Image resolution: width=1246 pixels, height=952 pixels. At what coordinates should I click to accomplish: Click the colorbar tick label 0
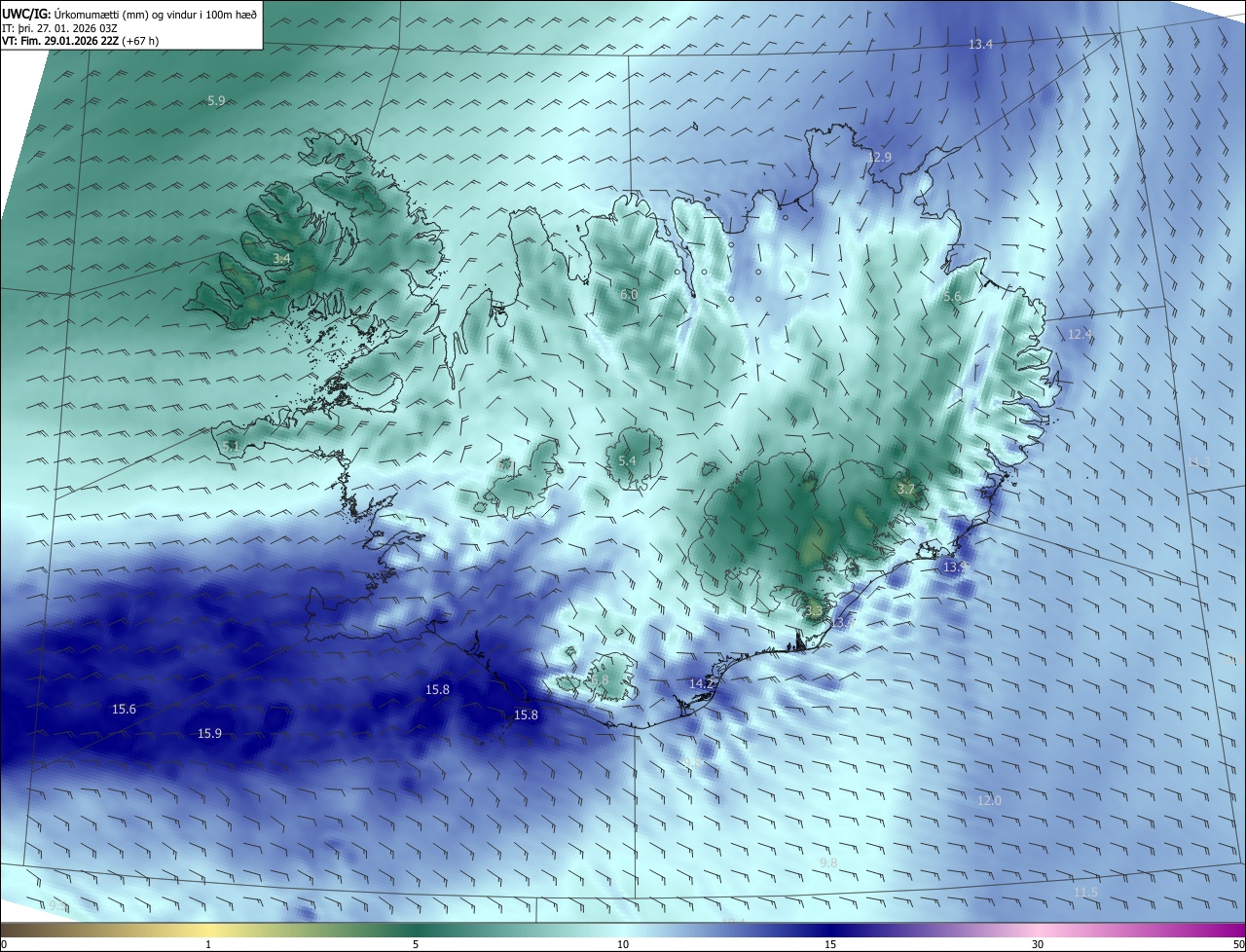tap(4, 944)
